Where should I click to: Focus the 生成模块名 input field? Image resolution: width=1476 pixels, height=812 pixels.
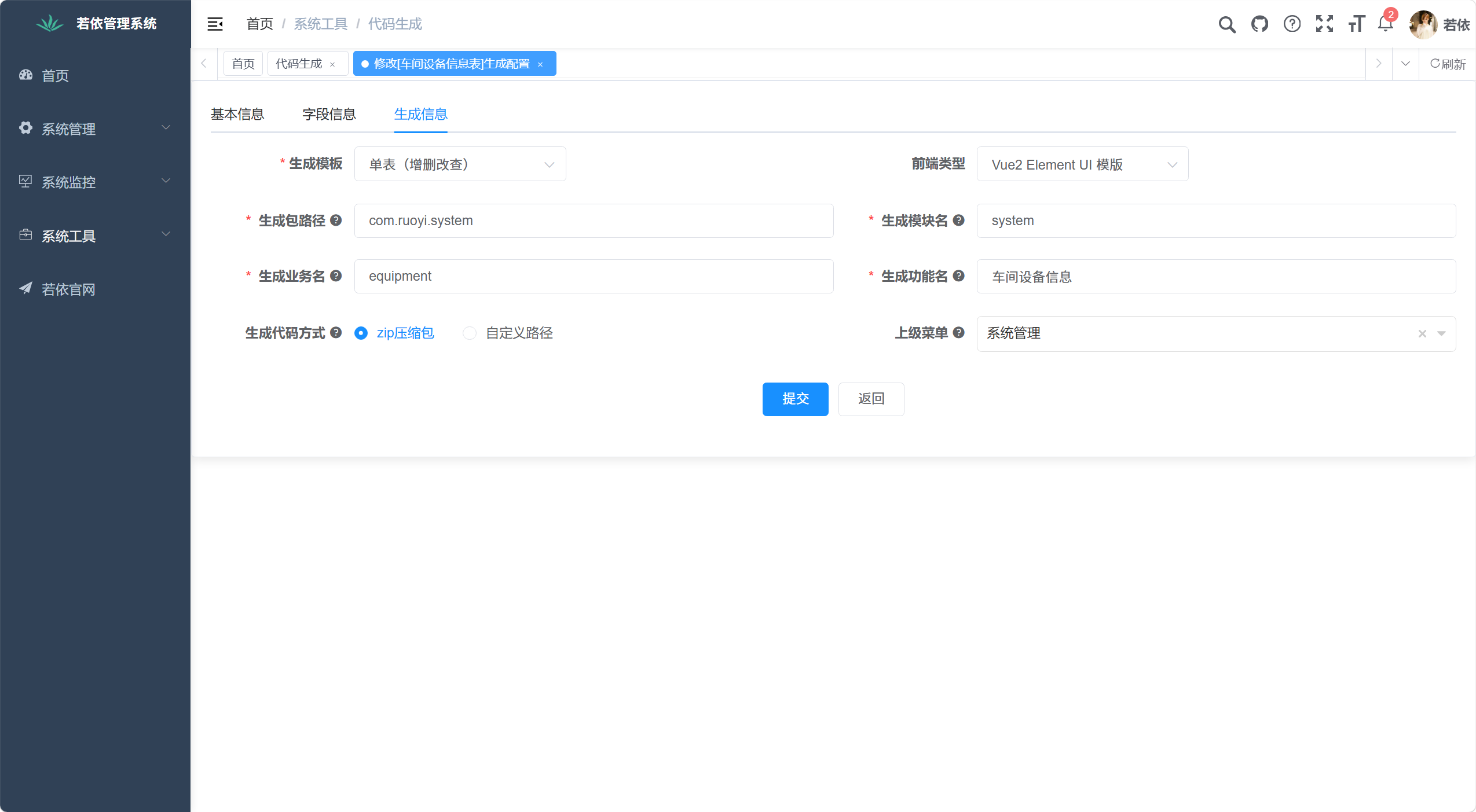coord(1216,221)
